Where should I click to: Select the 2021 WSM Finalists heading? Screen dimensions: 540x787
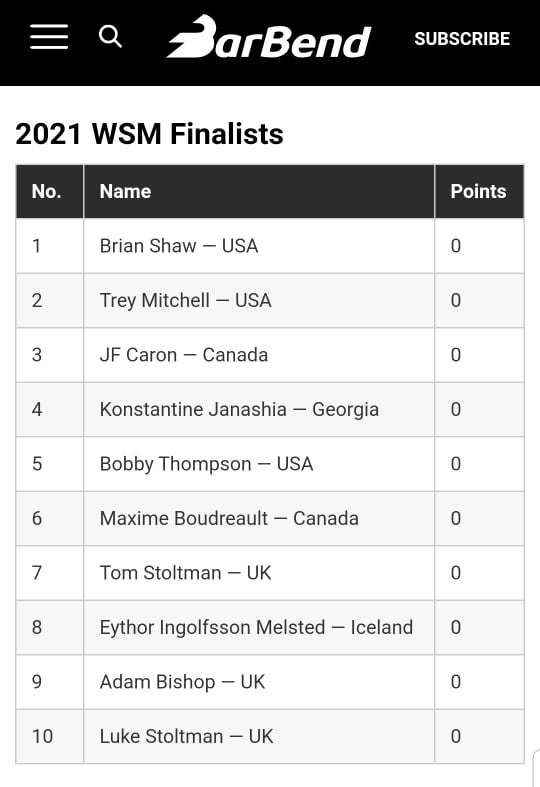pyautogui.click(x=149, y=134)
